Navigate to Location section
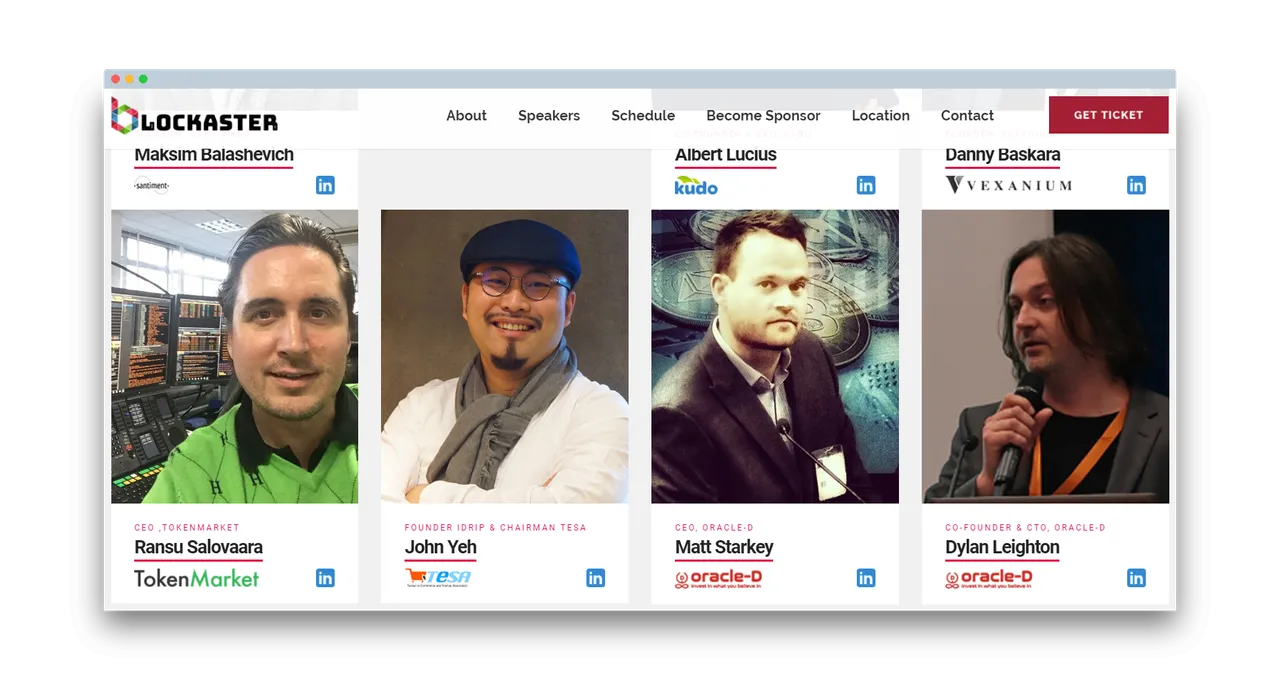 coord(881,116)
